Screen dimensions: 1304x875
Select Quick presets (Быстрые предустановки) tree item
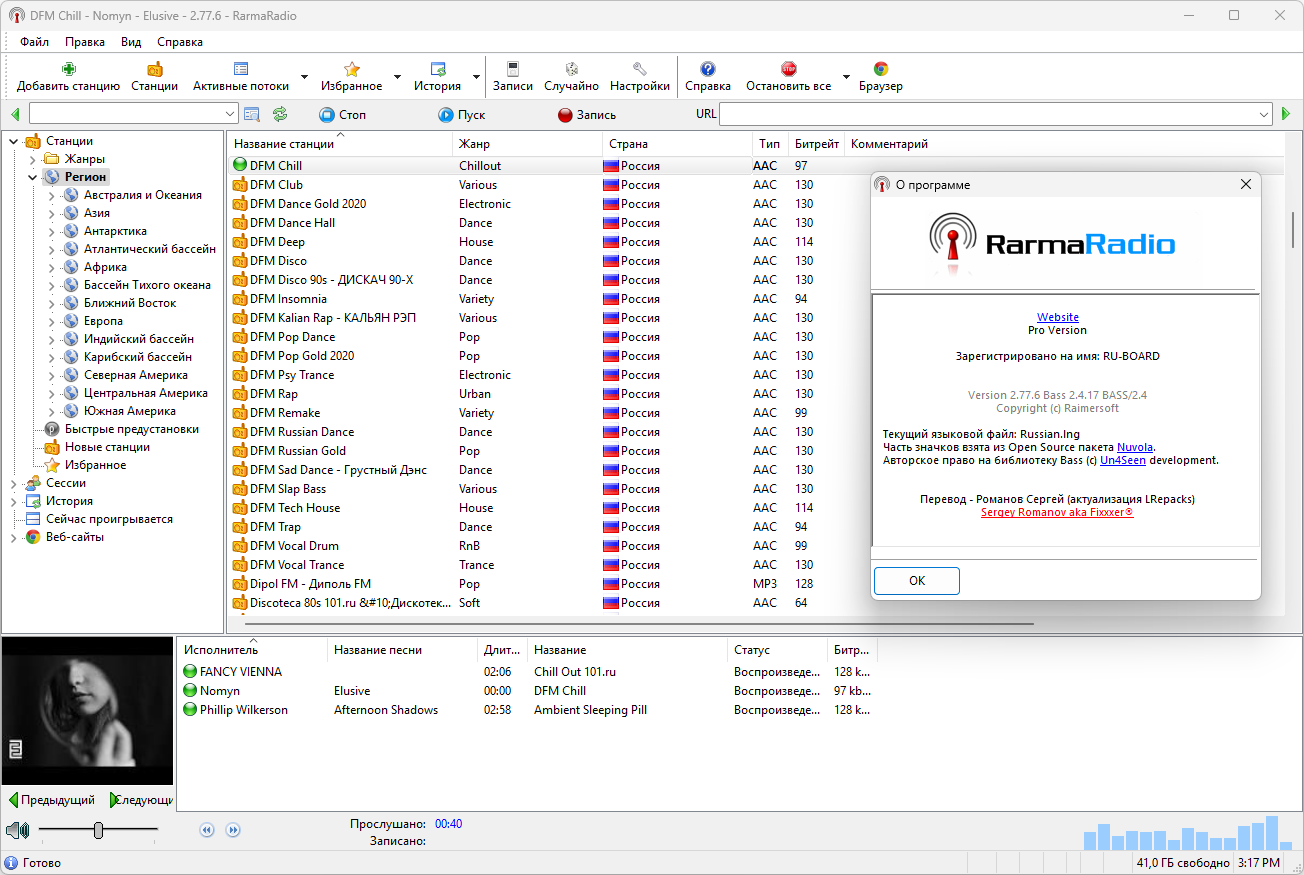(131, 429)
